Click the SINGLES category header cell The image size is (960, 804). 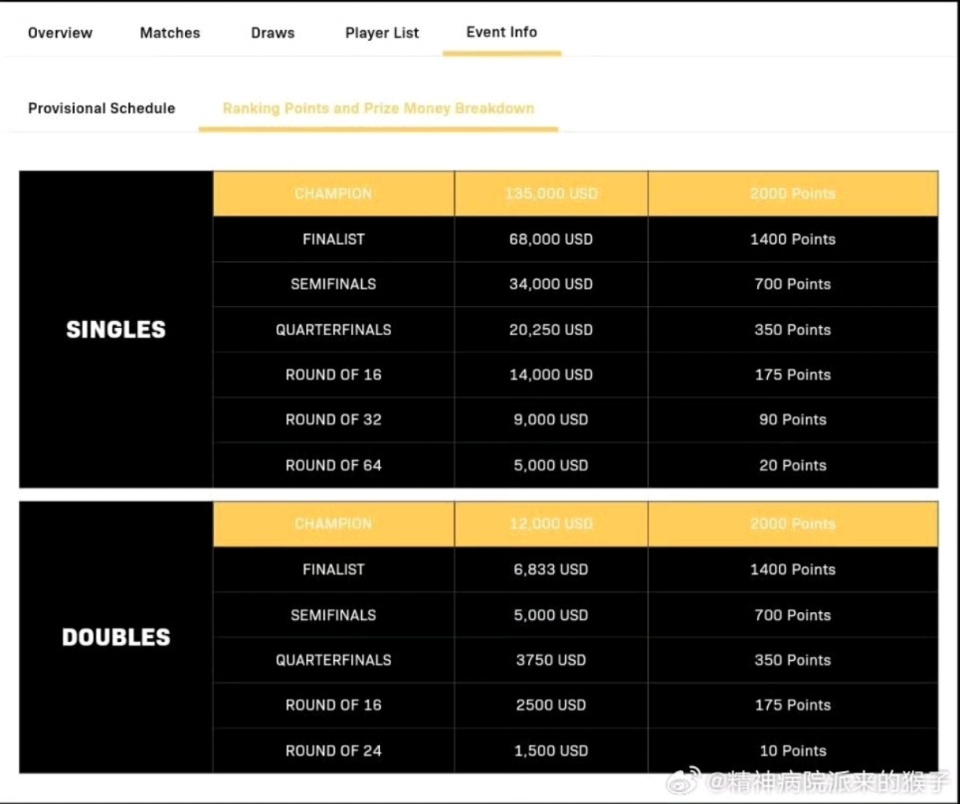point(116,330)
